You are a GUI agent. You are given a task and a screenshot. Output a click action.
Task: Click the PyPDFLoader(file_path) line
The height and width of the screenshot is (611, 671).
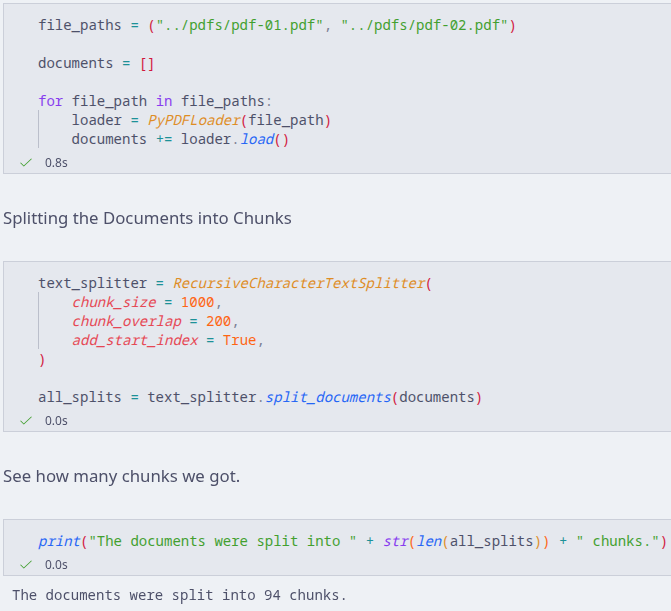(201, 120)
